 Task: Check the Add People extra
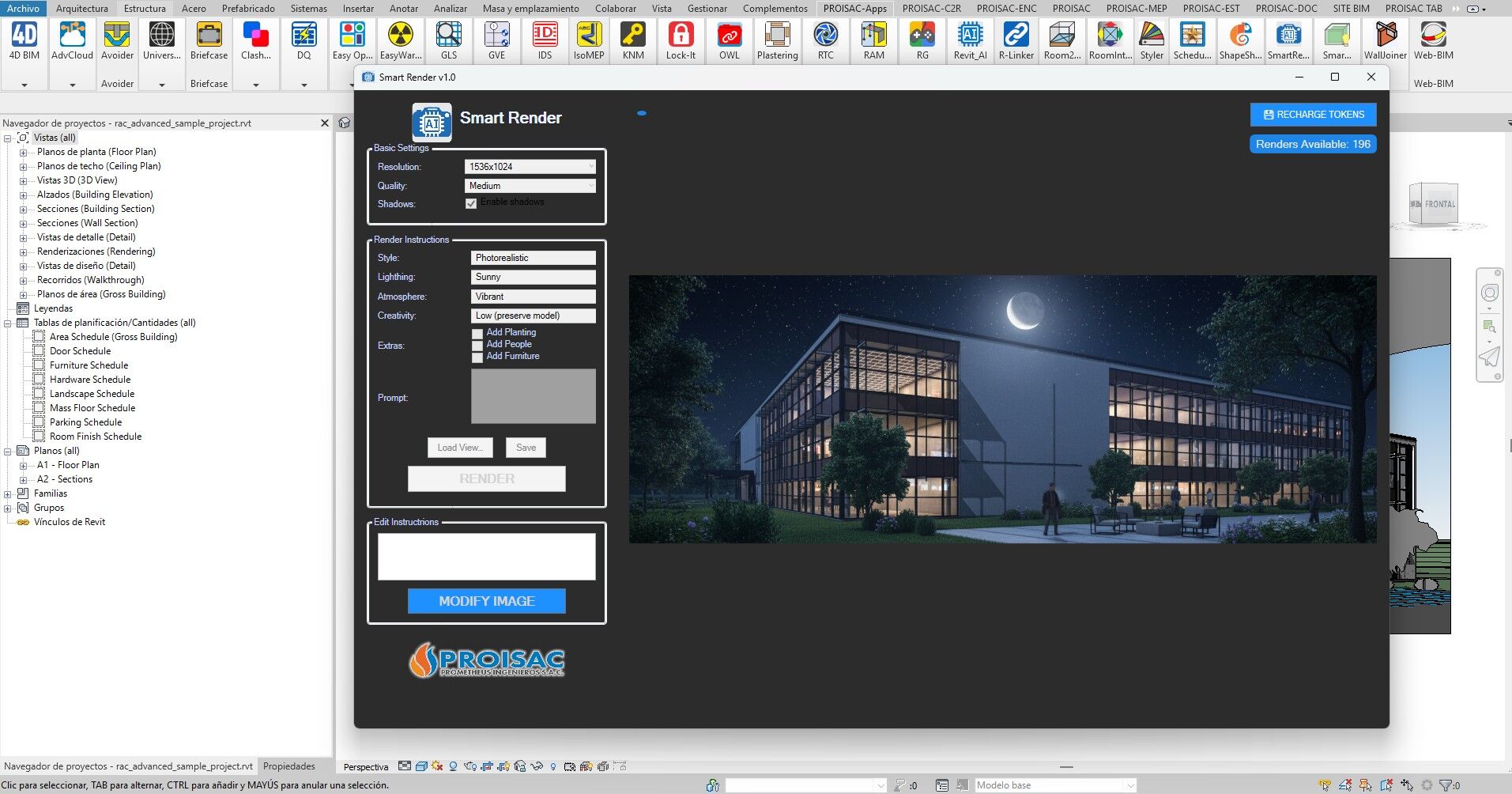[x=477, y=346]
